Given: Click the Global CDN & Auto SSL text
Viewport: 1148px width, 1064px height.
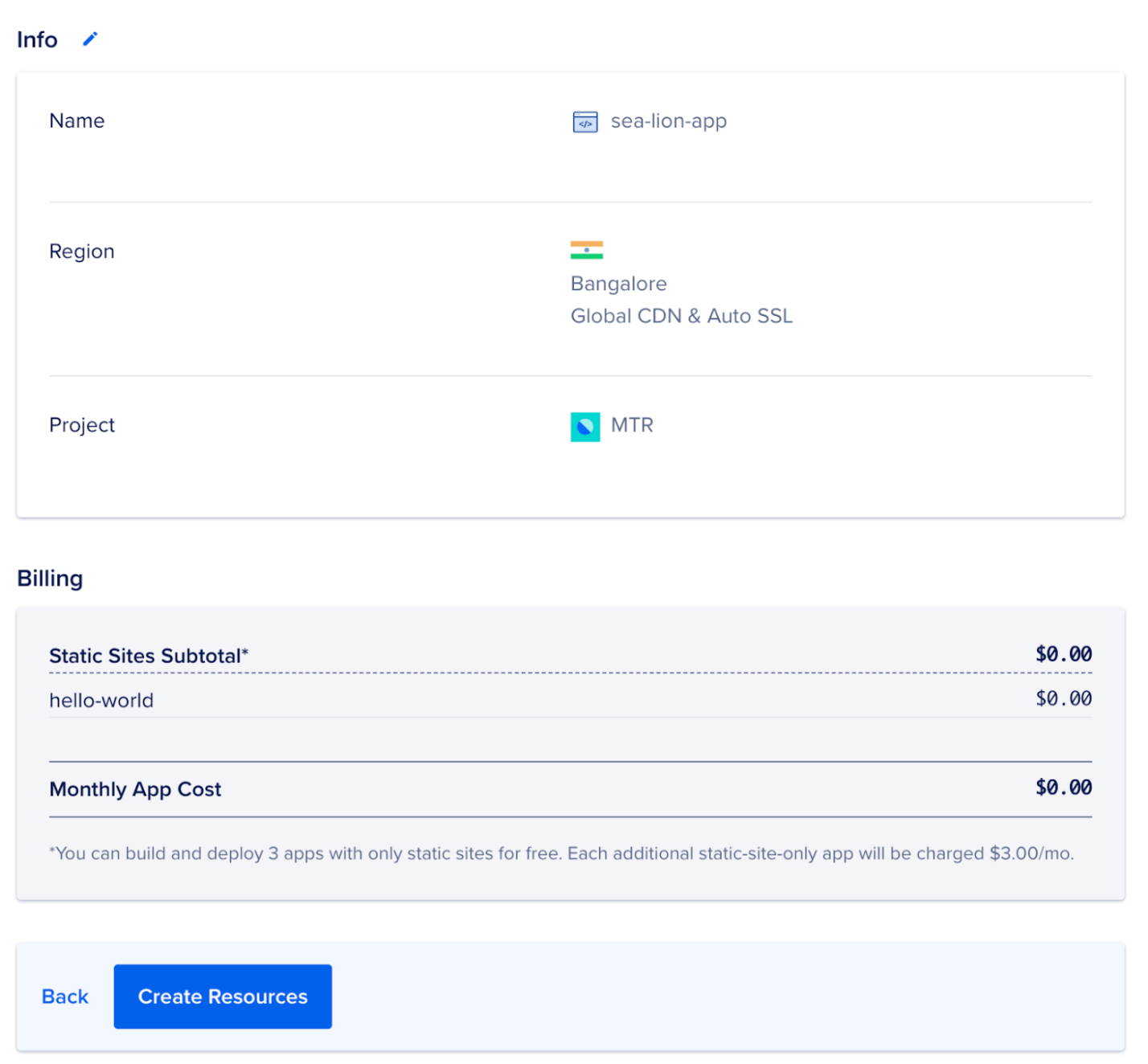Looking at the screenshot, I should coord(682,316).
